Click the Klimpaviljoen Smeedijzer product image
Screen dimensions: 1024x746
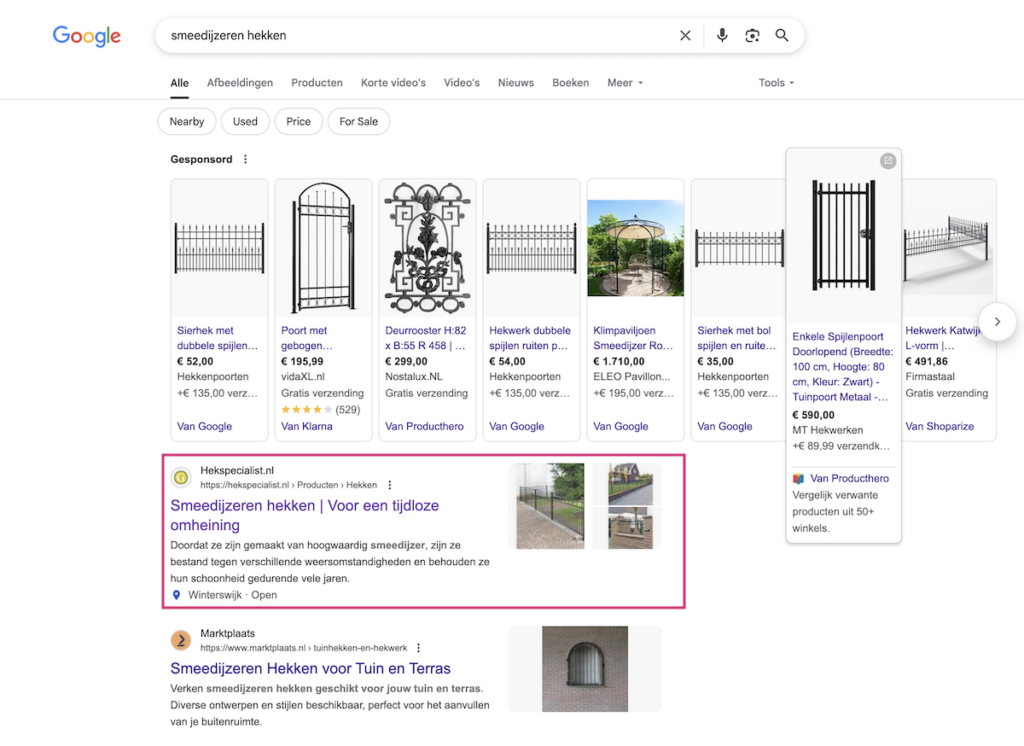[636, 248]
